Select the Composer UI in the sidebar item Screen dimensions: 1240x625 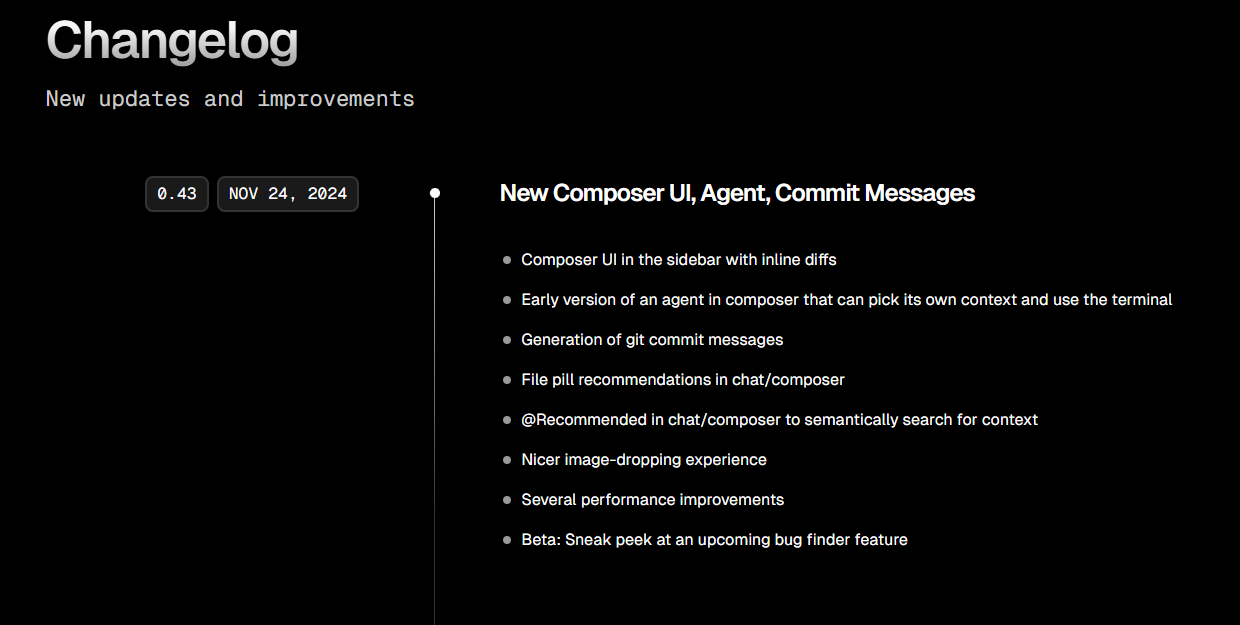tap(678, 260)
